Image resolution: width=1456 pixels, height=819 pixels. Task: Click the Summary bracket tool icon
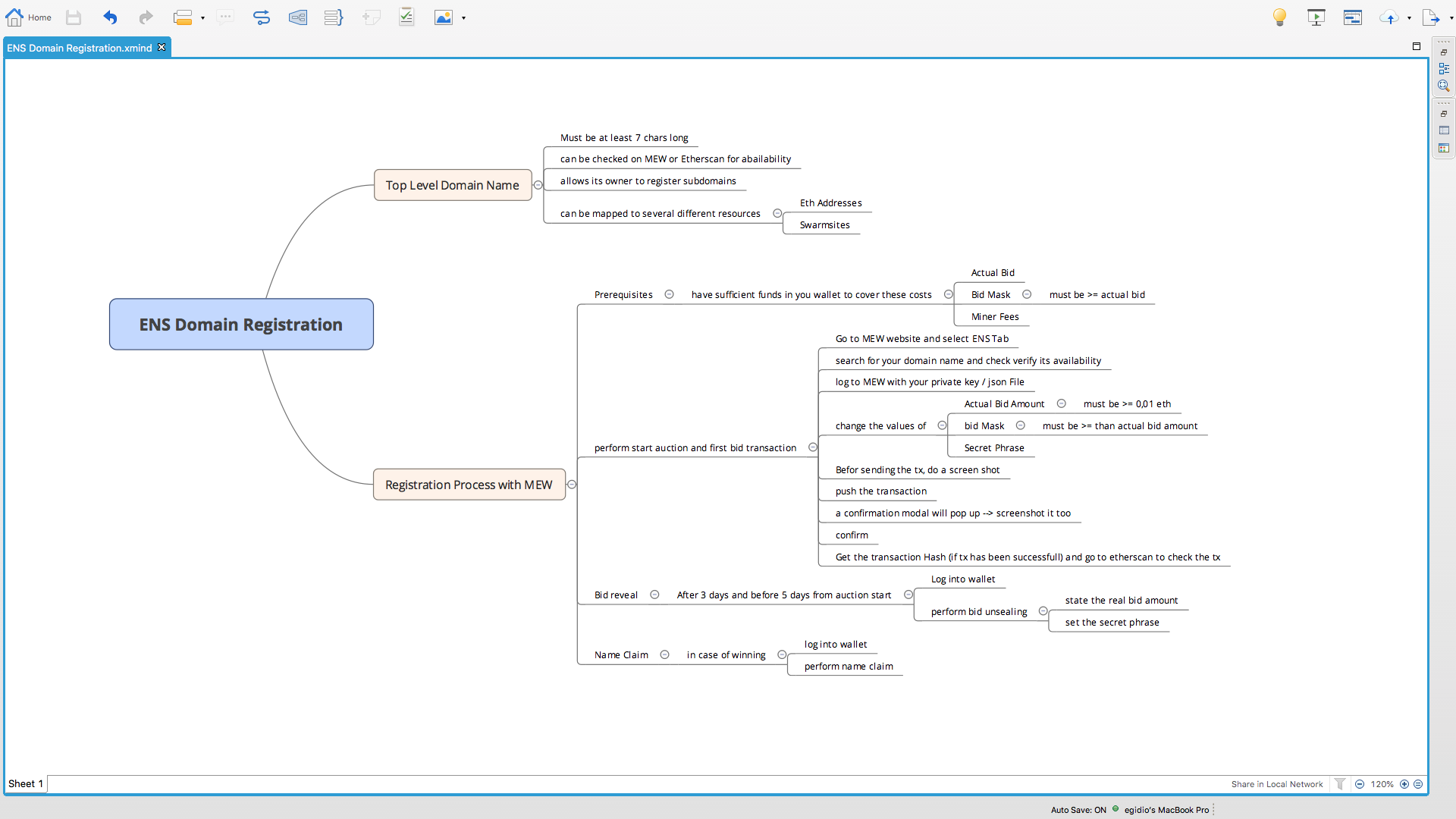[334, 17]
